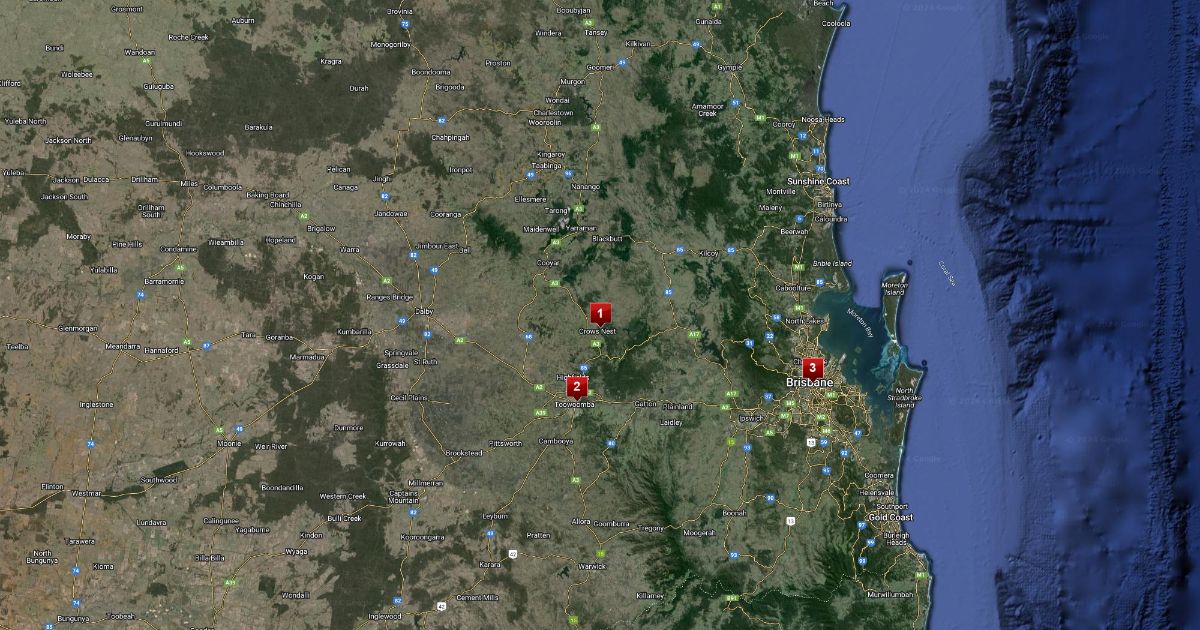Click the Kilcoy label

(709, 253)
